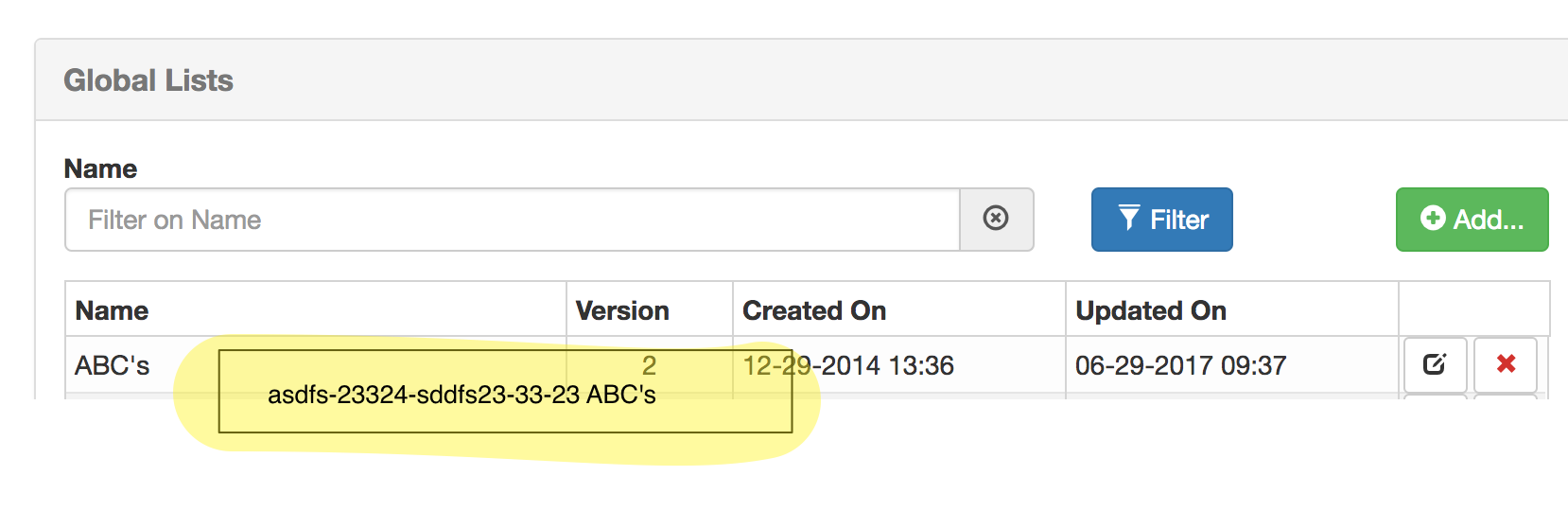Click the updated date 06-29-2017 09:37
Screen dimensions: 1568x511
pyautogui.click(x=1180, y=365)
